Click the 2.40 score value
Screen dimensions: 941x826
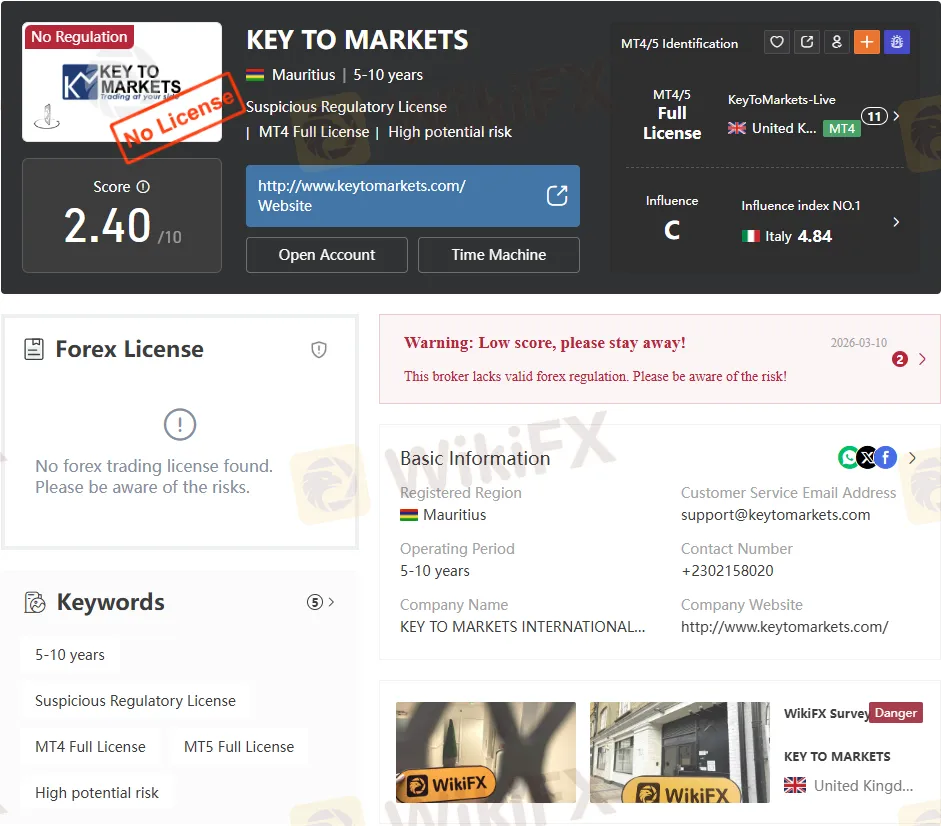click(107, 226)
